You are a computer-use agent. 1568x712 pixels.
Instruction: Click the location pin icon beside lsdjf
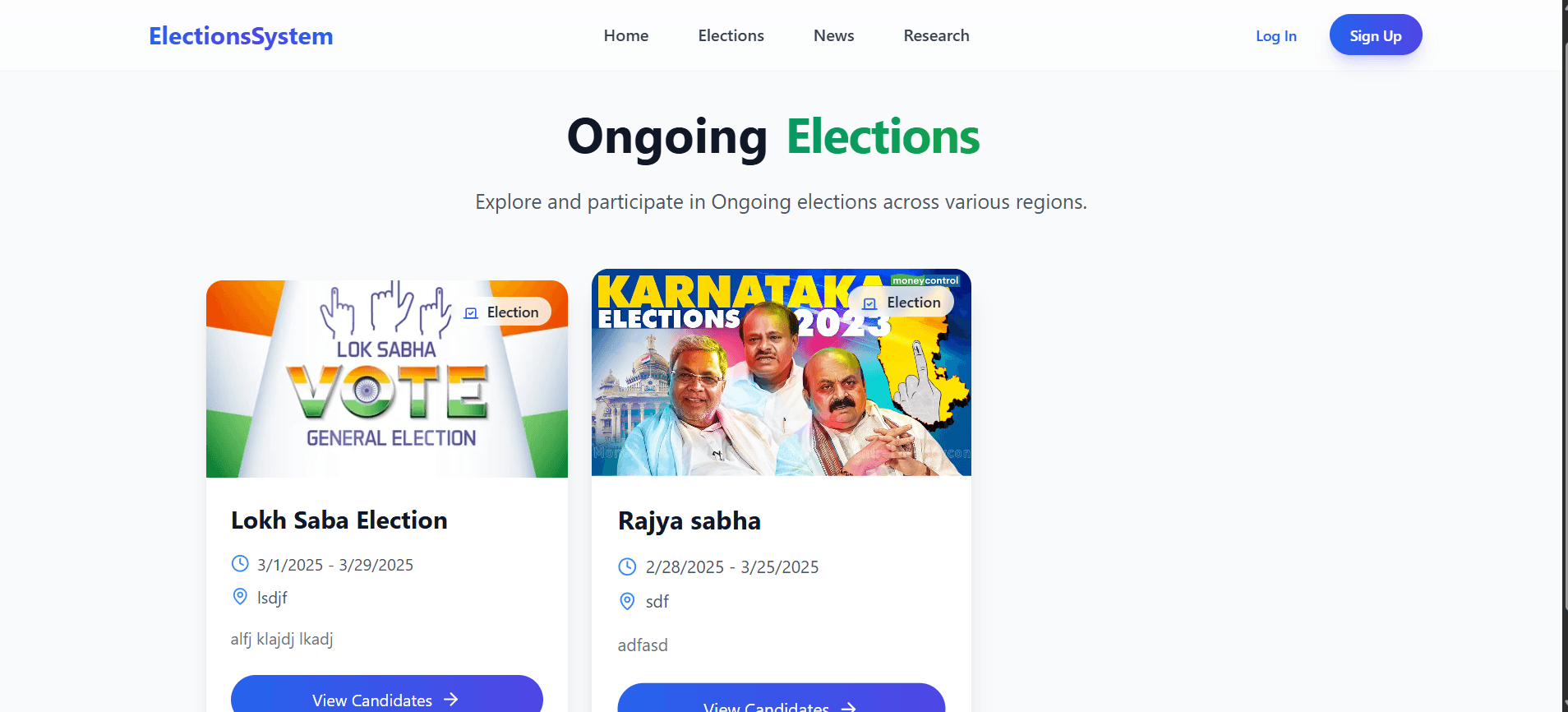click(x=240, y=597)
